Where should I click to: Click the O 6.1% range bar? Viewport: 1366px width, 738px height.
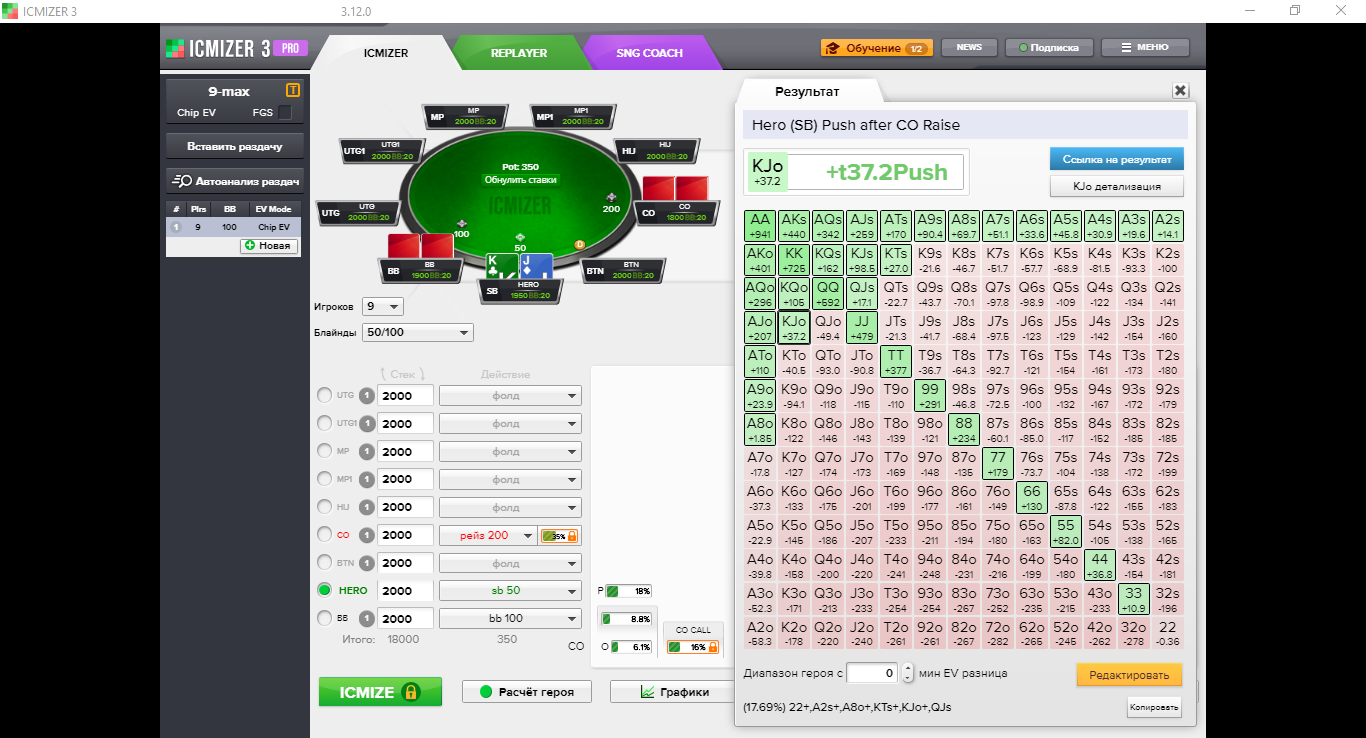632,647
